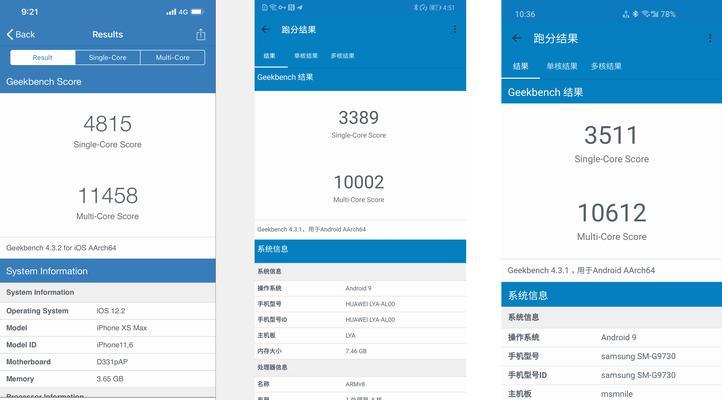722x400 pixels.
Task: Tap back arrow in Huawei 跑分结果 screen
Action: coord(265,29)
